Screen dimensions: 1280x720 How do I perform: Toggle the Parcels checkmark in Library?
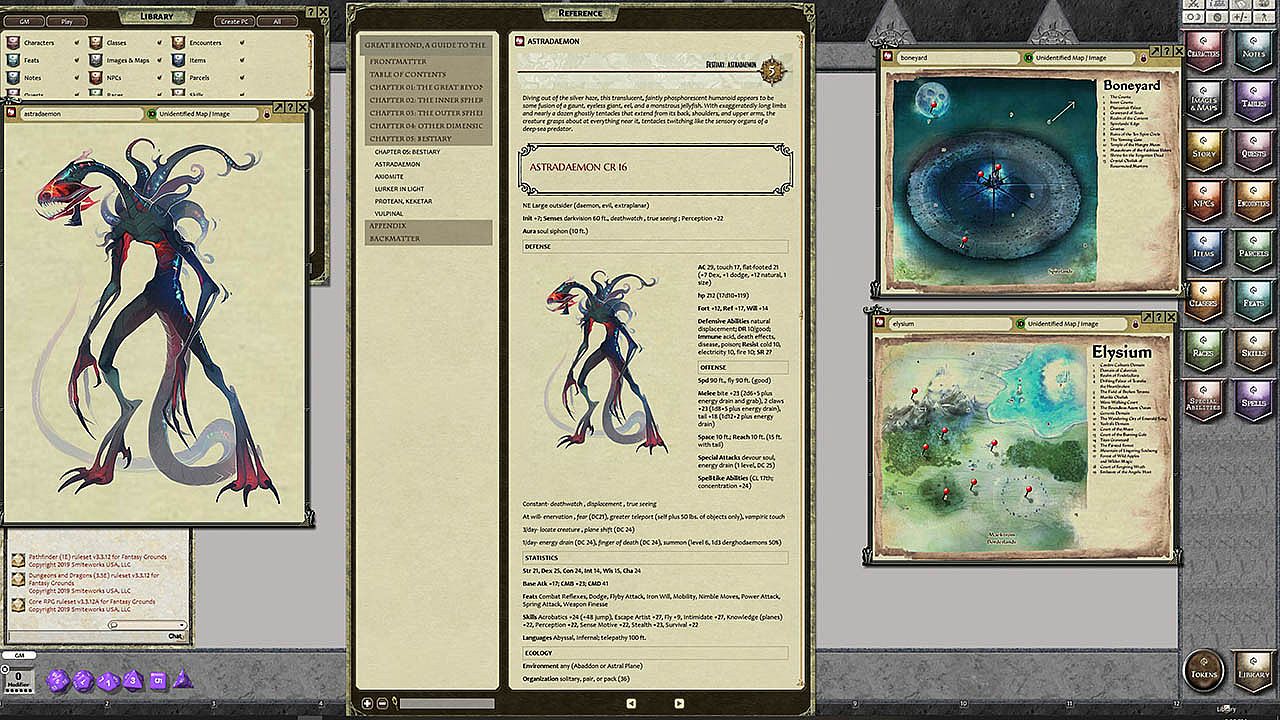(x=243, y=77)
